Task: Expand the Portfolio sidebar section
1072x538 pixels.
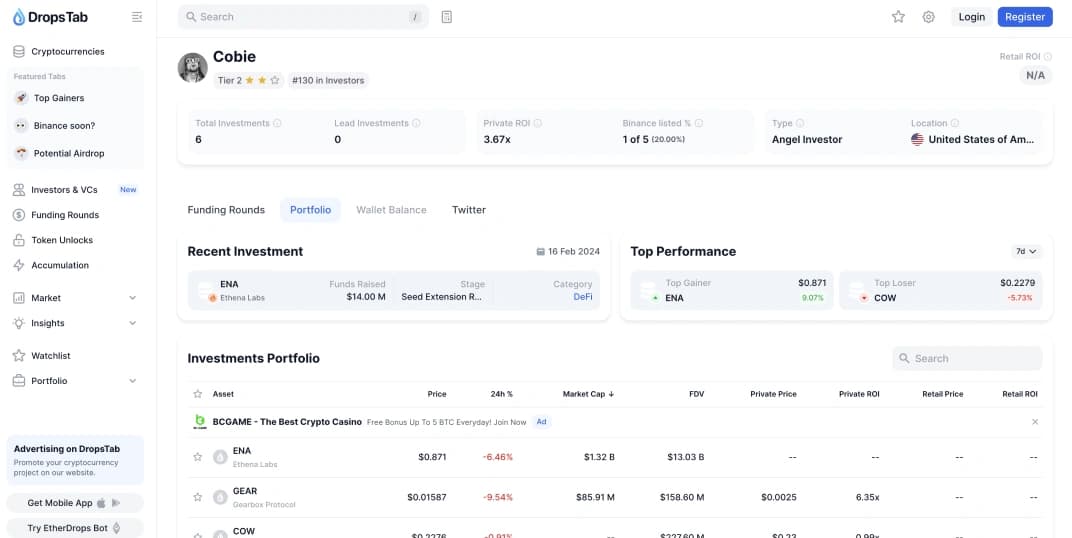Action: [133, 381]
